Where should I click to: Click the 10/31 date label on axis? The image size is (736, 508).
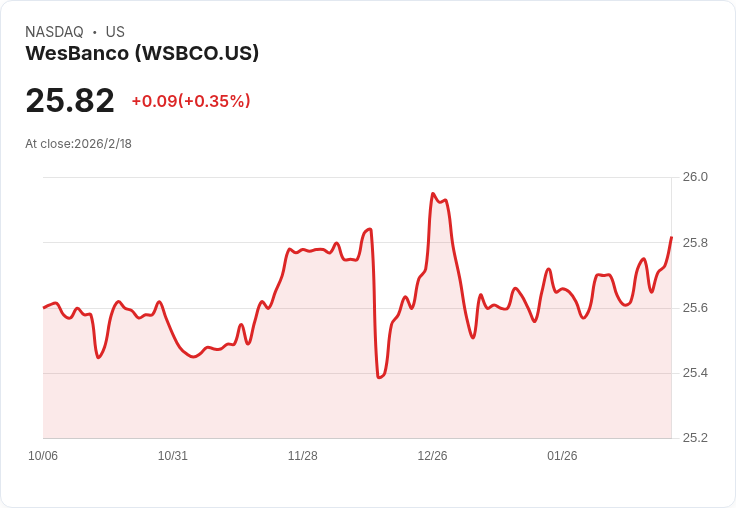pyautogui.click(x=173, y=456)
